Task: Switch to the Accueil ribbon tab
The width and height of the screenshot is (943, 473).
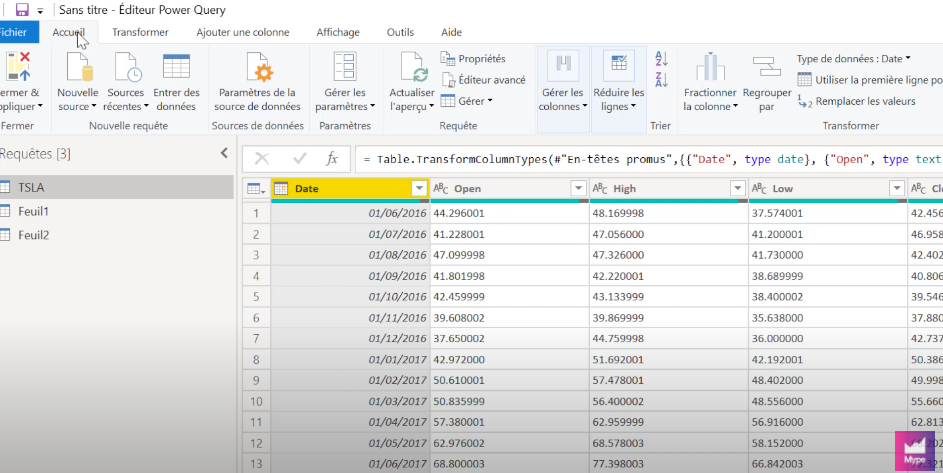Action: click(68, 32)
